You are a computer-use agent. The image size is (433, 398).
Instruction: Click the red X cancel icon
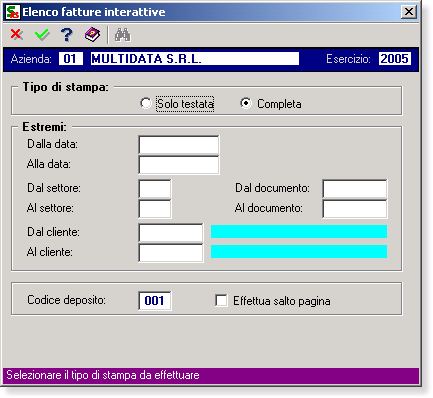pos(16,34)
